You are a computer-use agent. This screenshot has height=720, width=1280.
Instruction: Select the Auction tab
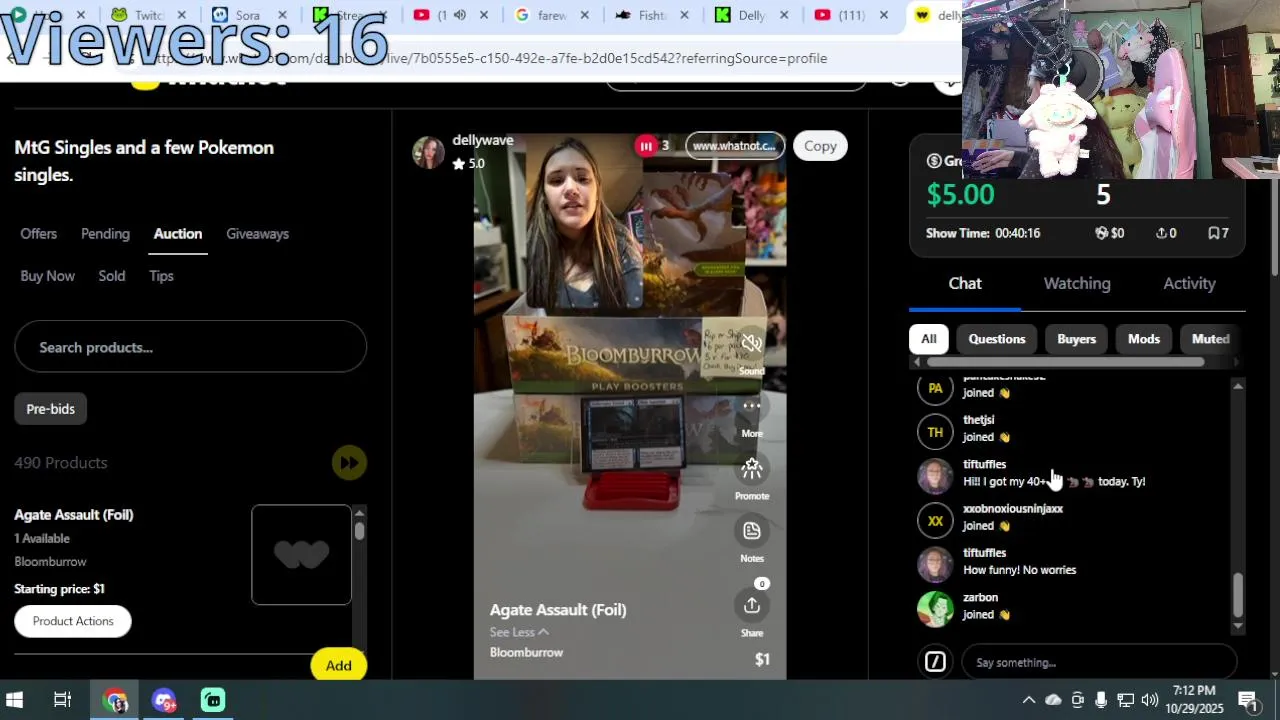click(178, 234)
